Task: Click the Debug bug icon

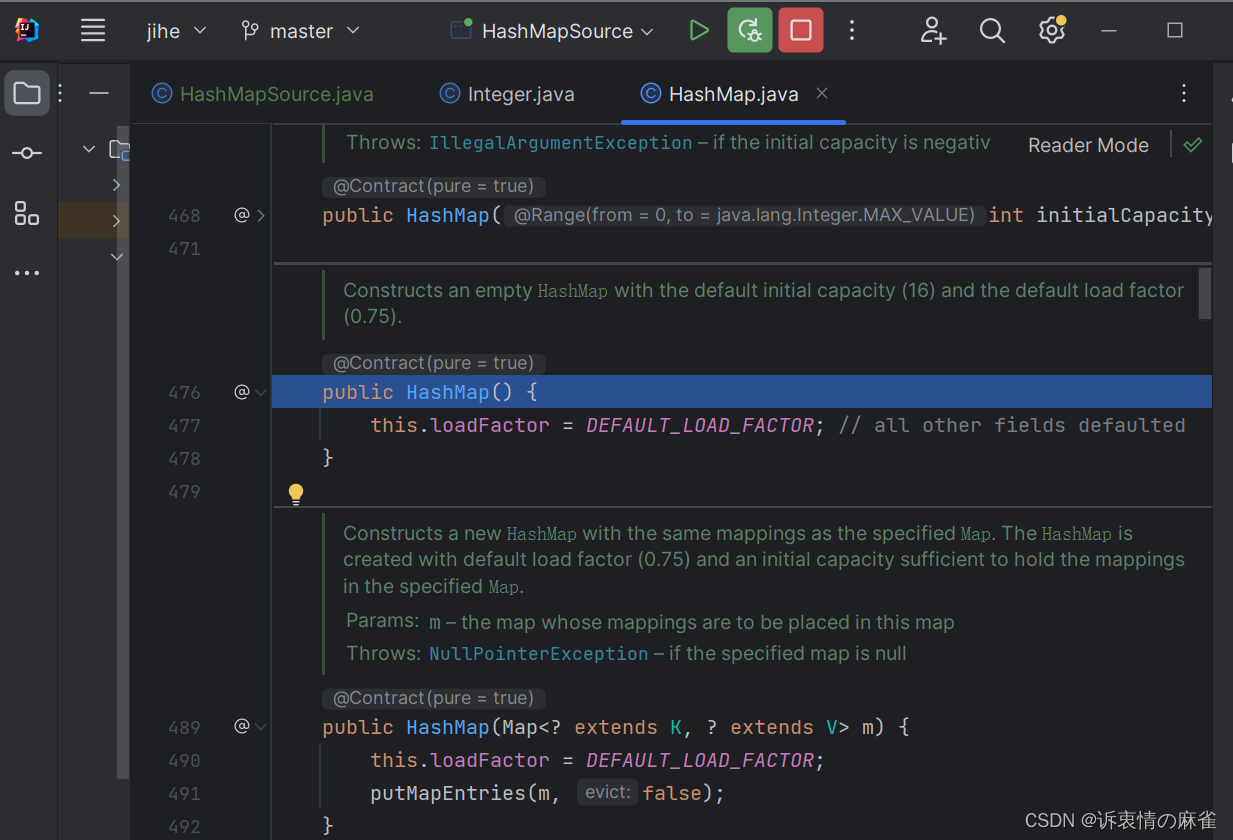Action: point(749,31)
